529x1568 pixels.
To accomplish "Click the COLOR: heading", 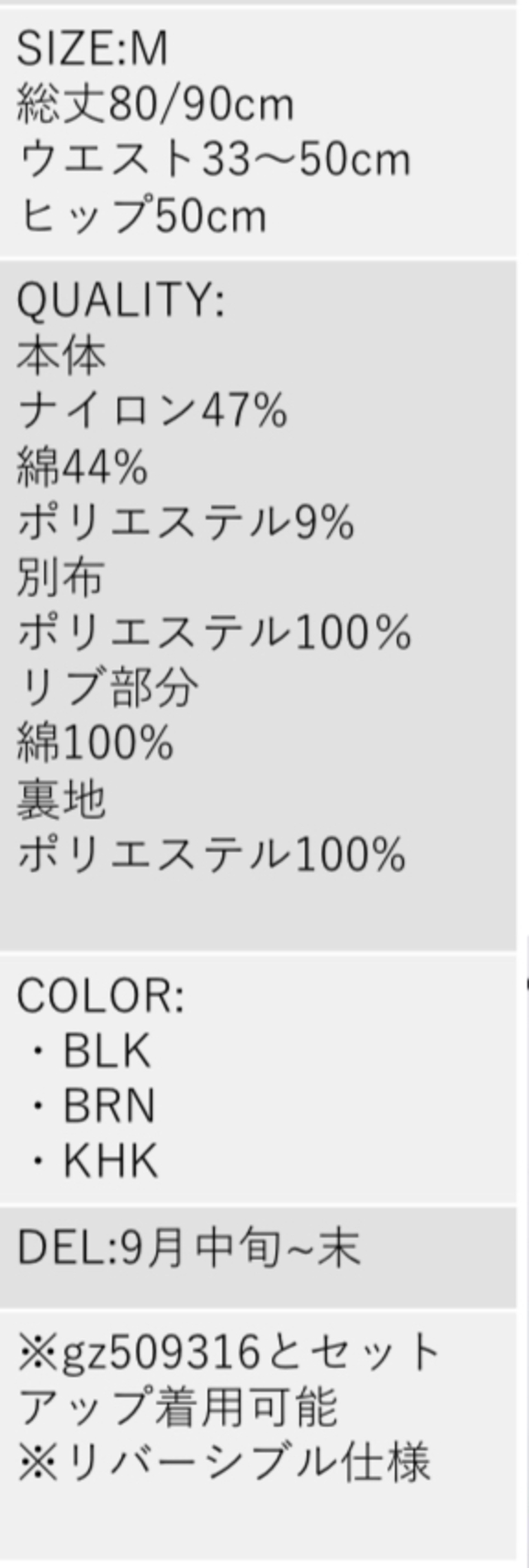I will (x=100, y=996).
